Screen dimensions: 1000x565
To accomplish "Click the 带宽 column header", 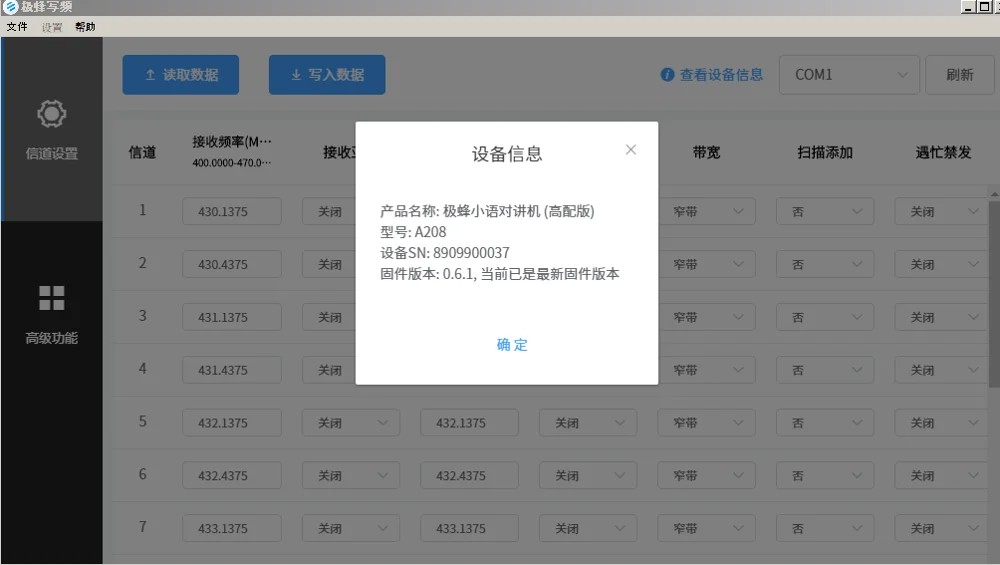I will coord(707,152).
